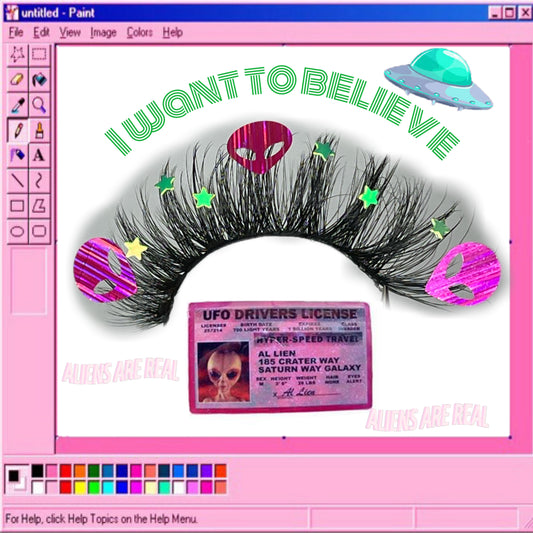This screenshot has width=533, height=533.
Task: Pick the Eraser tool
Action: pyautogui.click(x=17, y=80)
